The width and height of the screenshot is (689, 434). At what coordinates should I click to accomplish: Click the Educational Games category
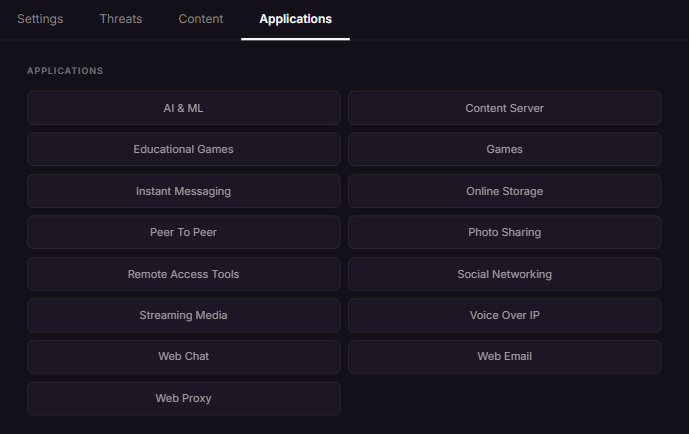[184, 149]
